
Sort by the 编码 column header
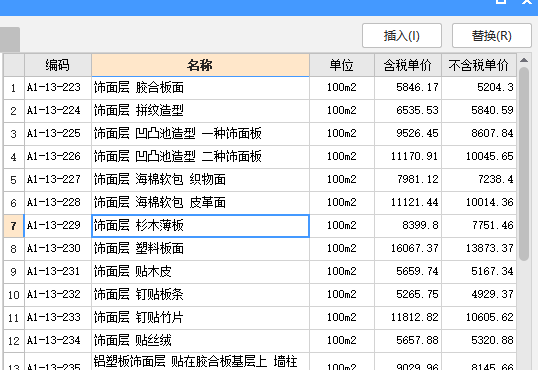(58, 65)
